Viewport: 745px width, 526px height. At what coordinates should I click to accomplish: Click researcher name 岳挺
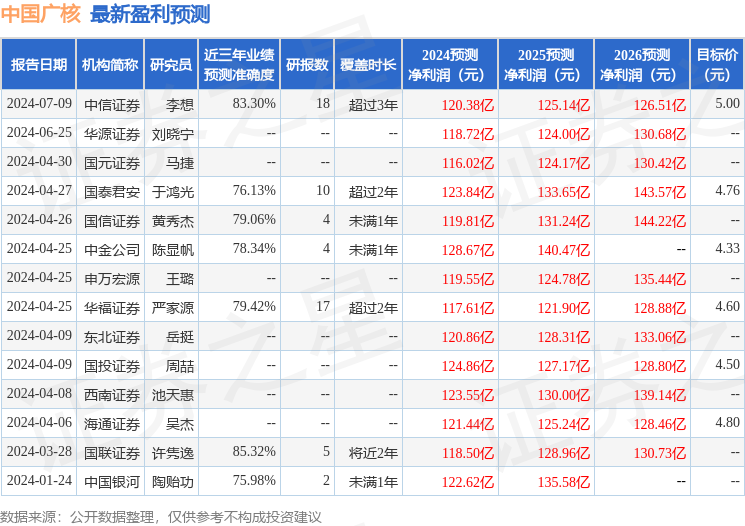point(180,337)
